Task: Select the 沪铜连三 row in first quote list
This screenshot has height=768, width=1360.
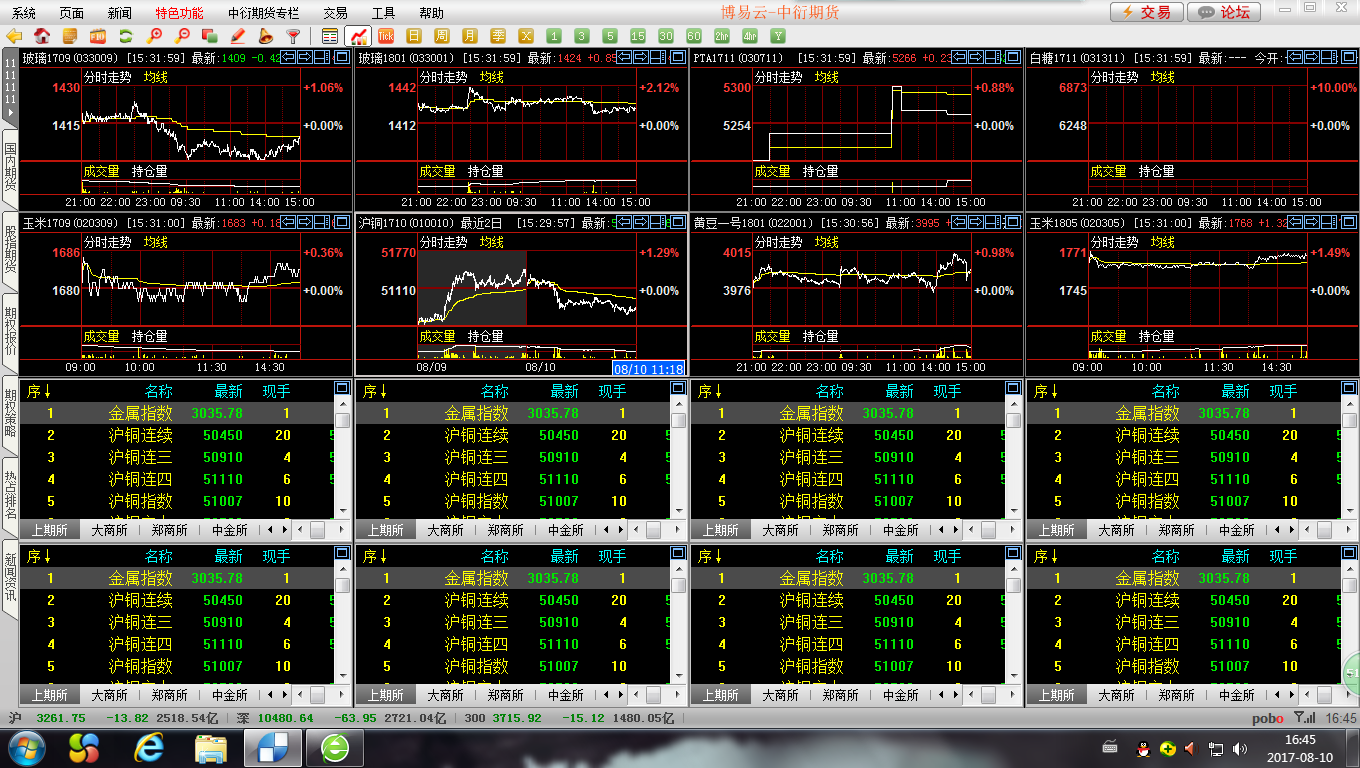Action: tap(140, 457)
